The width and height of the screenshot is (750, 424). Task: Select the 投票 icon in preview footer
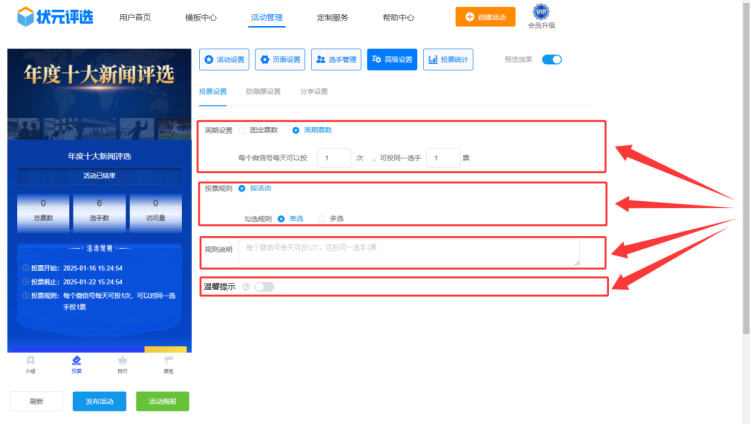[76, 361]
